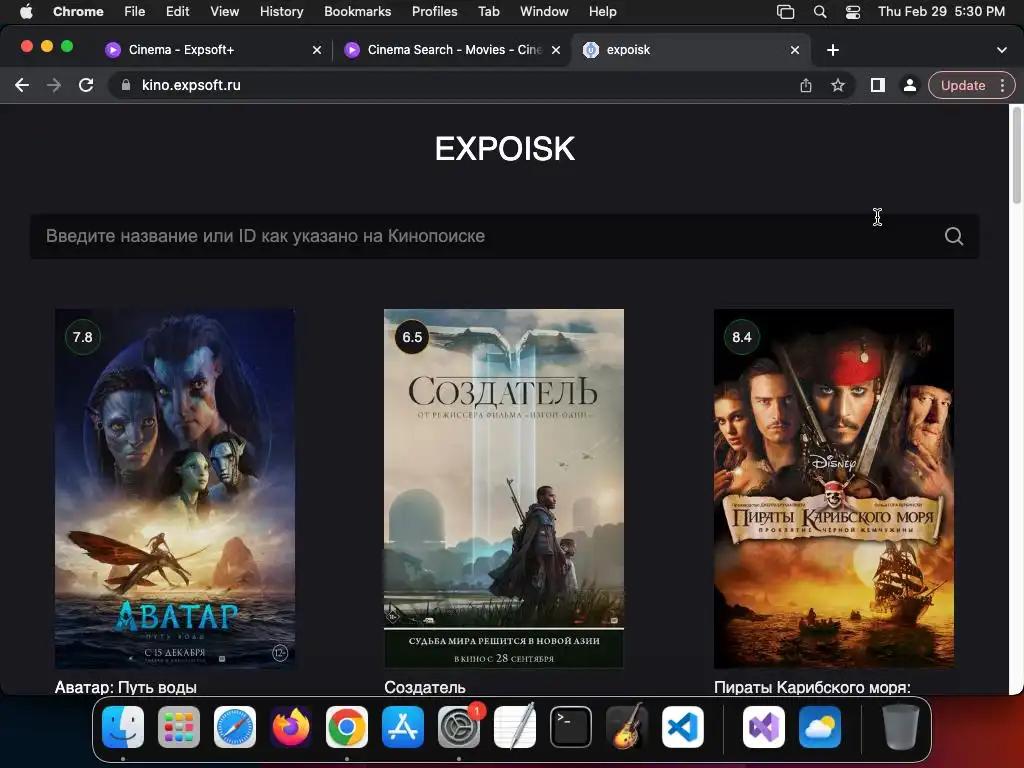Click the date and time in menu bar

coord(941,11)
